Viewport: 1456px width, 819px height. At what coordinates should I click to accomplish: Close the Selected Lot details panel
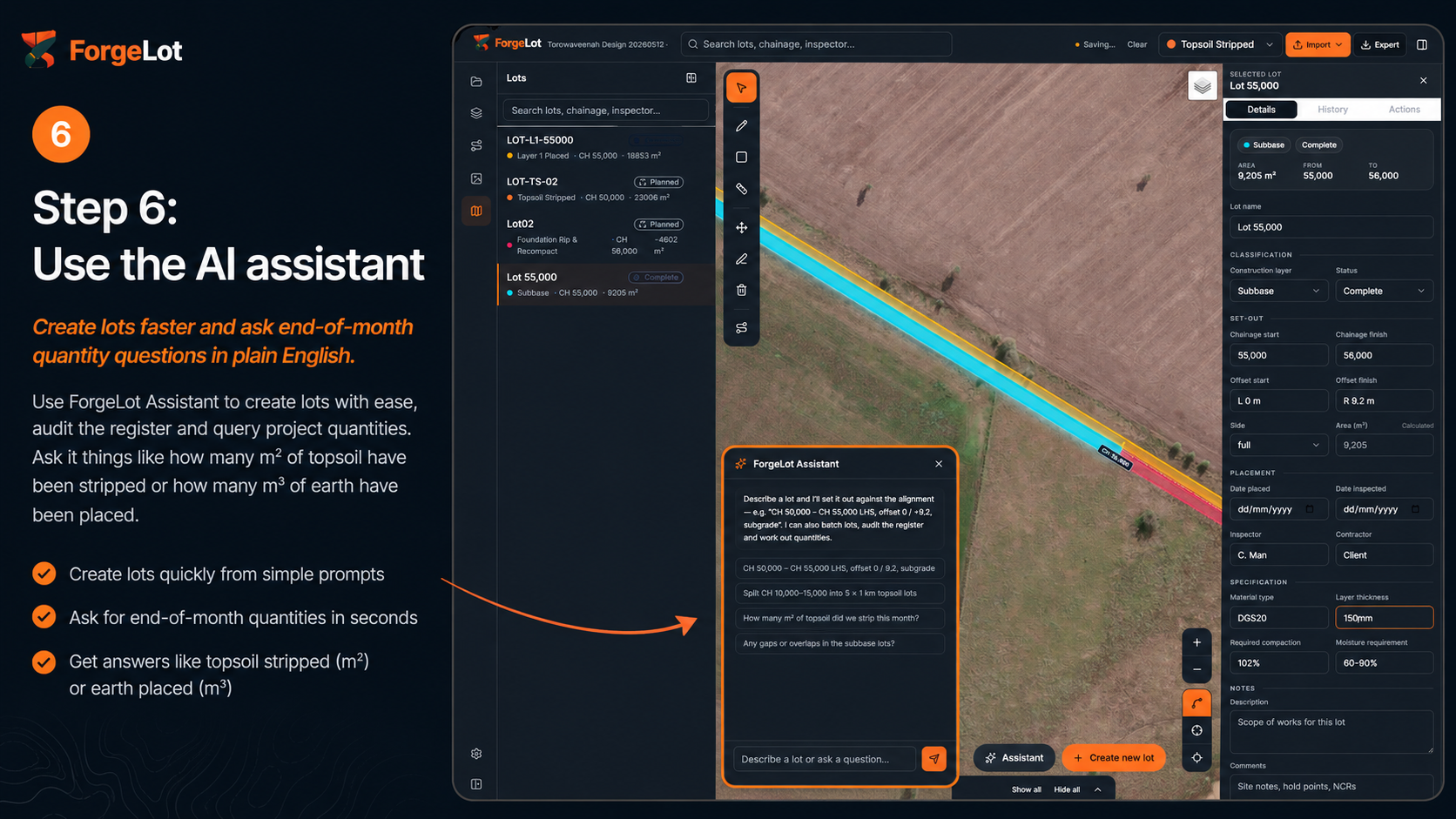coord(1424,80)
